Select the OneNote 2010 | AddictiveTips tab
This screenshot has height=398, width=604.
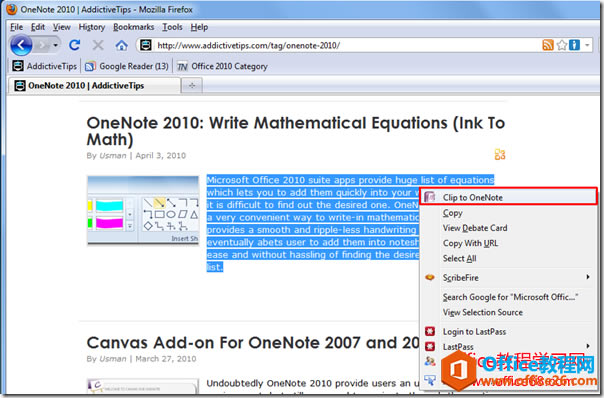click(94, 86)
